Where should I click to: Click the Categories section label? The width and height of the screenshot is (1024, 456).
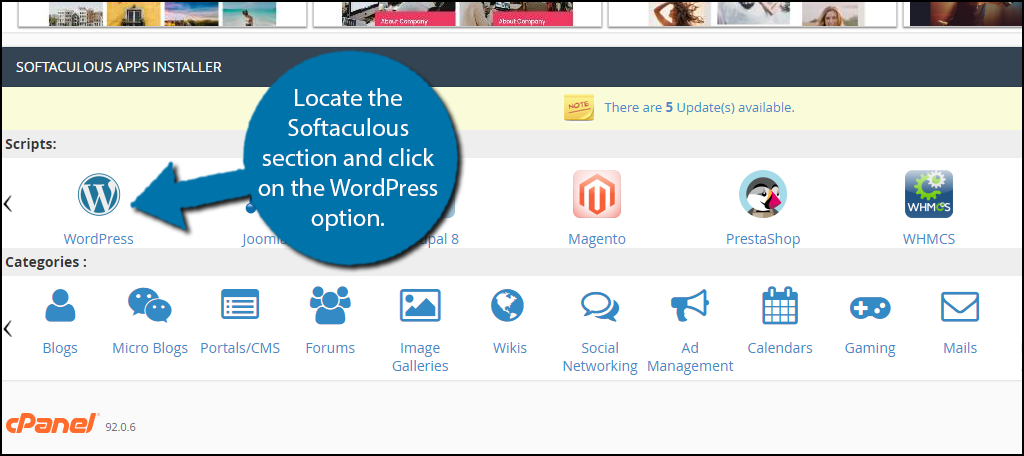46,263
